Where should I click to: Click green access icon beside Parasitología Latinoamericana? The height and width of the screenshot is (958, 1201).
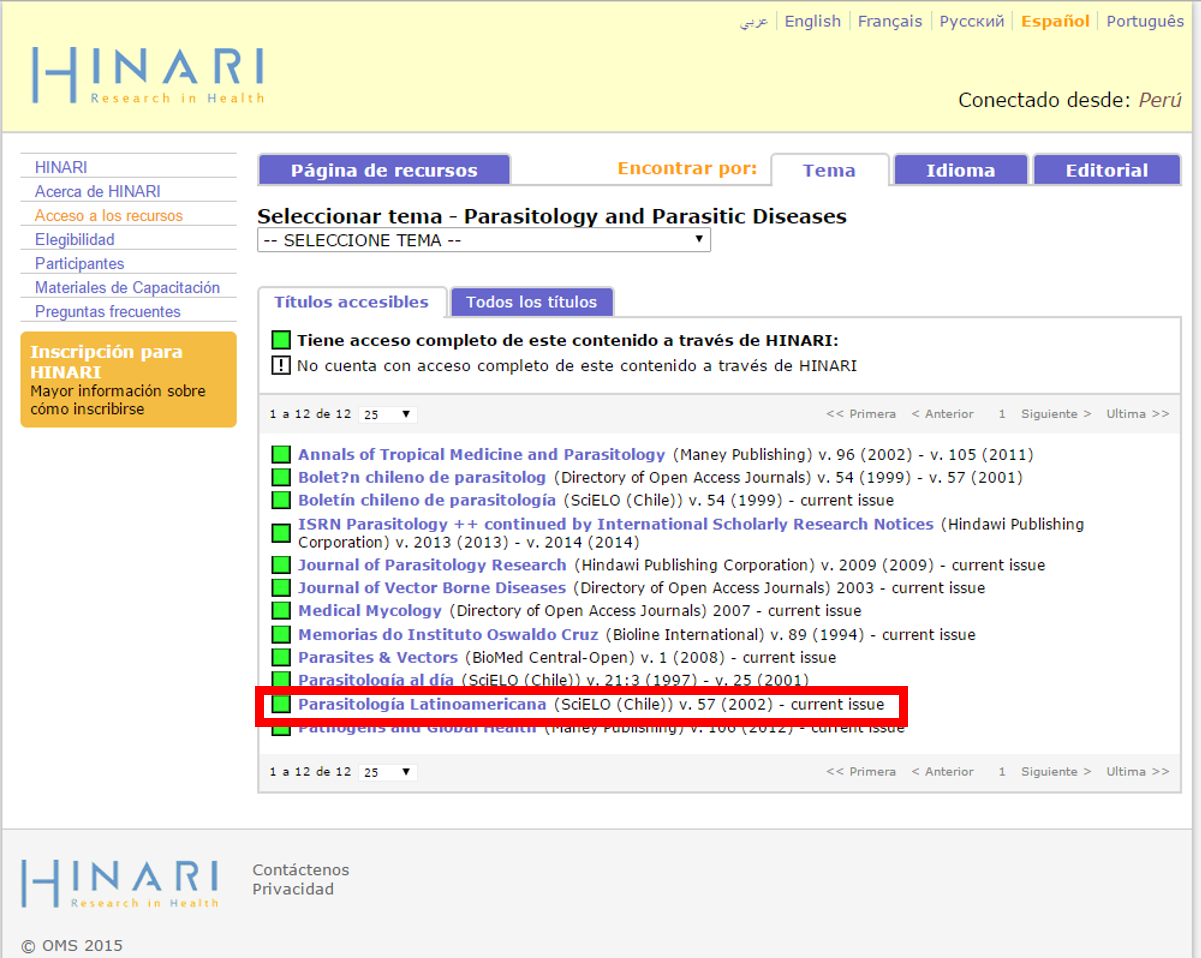[281, 704]
